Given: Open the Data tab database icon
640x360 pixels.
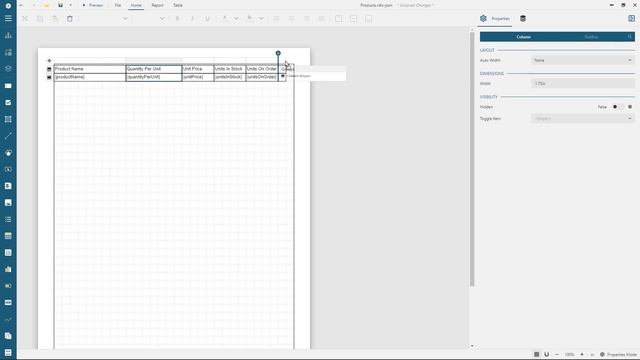Looking at the screenshot, I should [x=523, y=18].
